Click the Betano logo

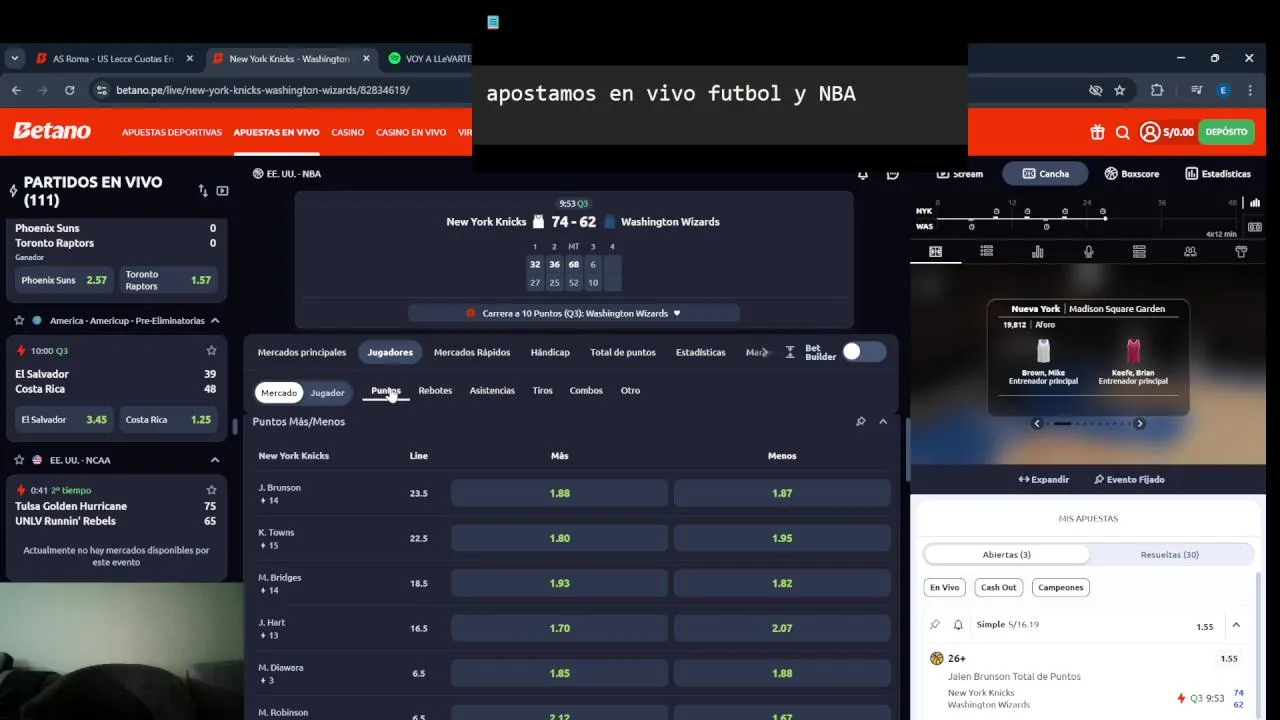click(x=52, y=131)
